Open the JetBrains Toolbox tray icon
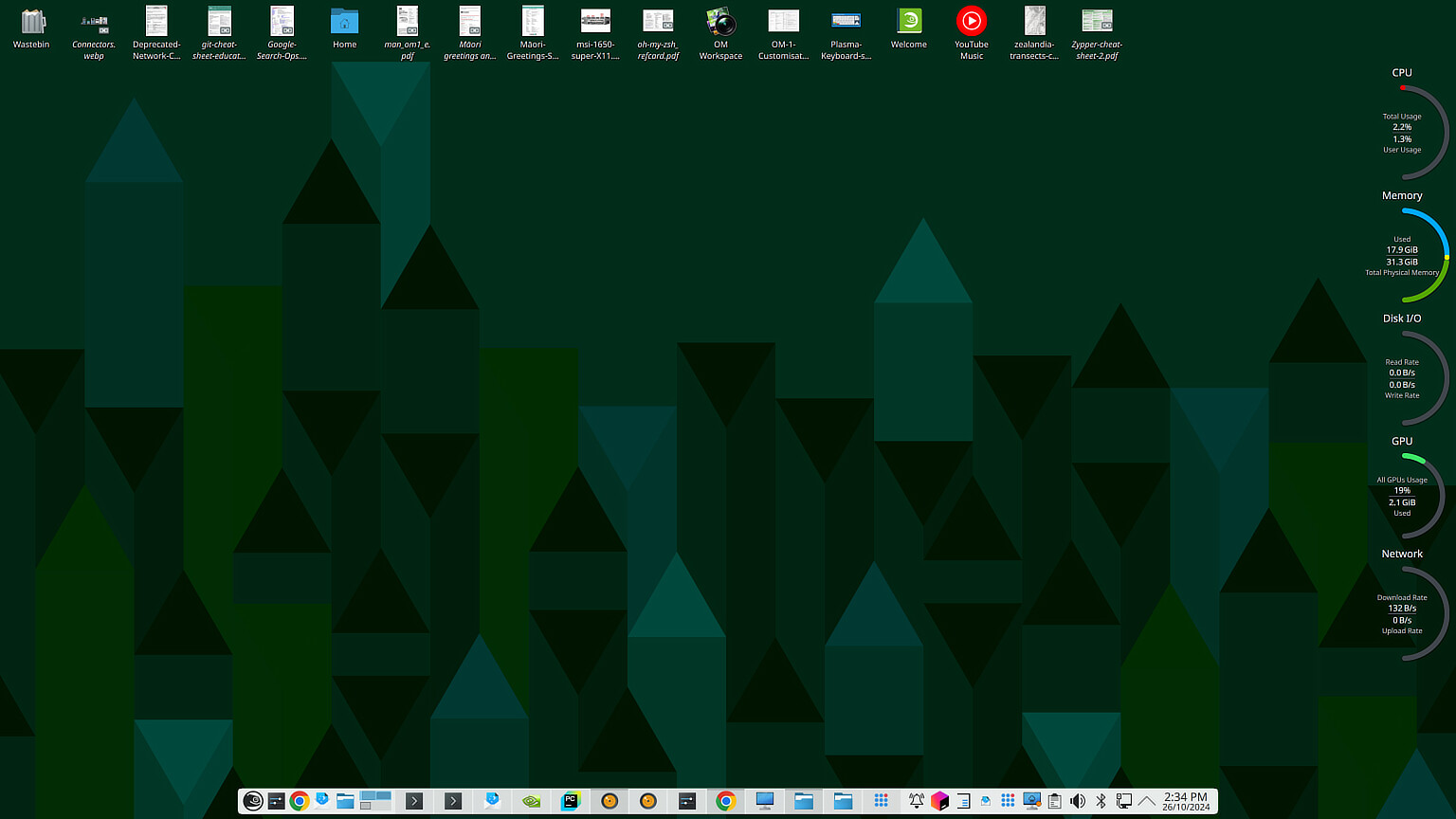The width and height of the screenshot is (1456, 819). 939,801
